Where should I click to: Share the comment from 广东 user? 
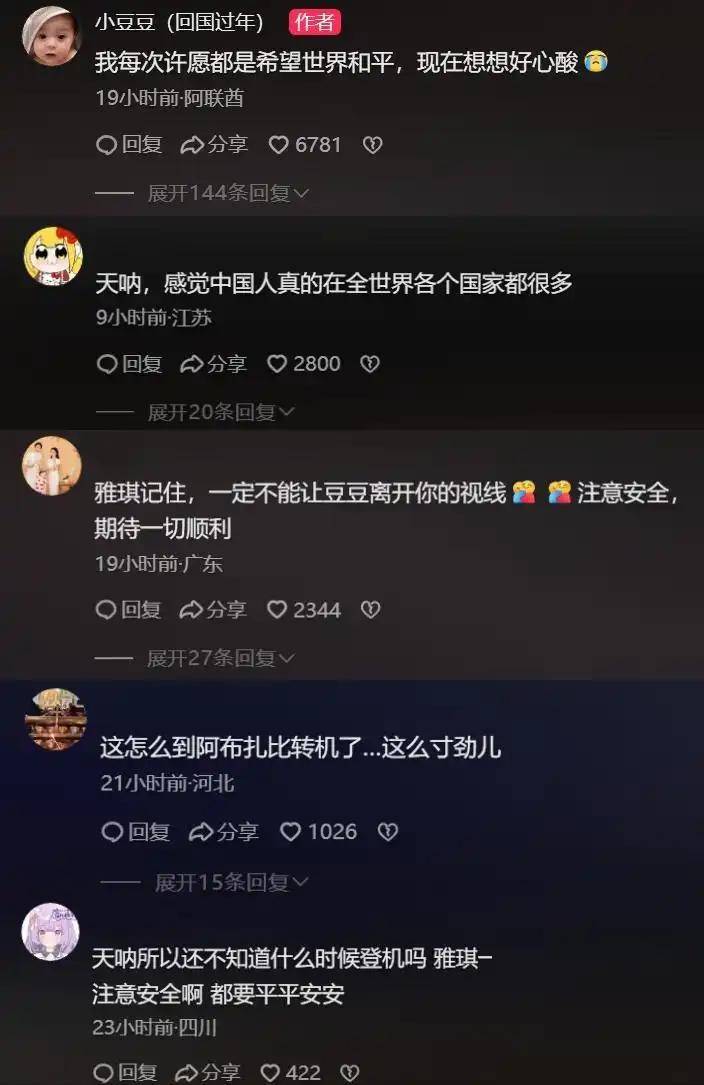coord(213,610)
